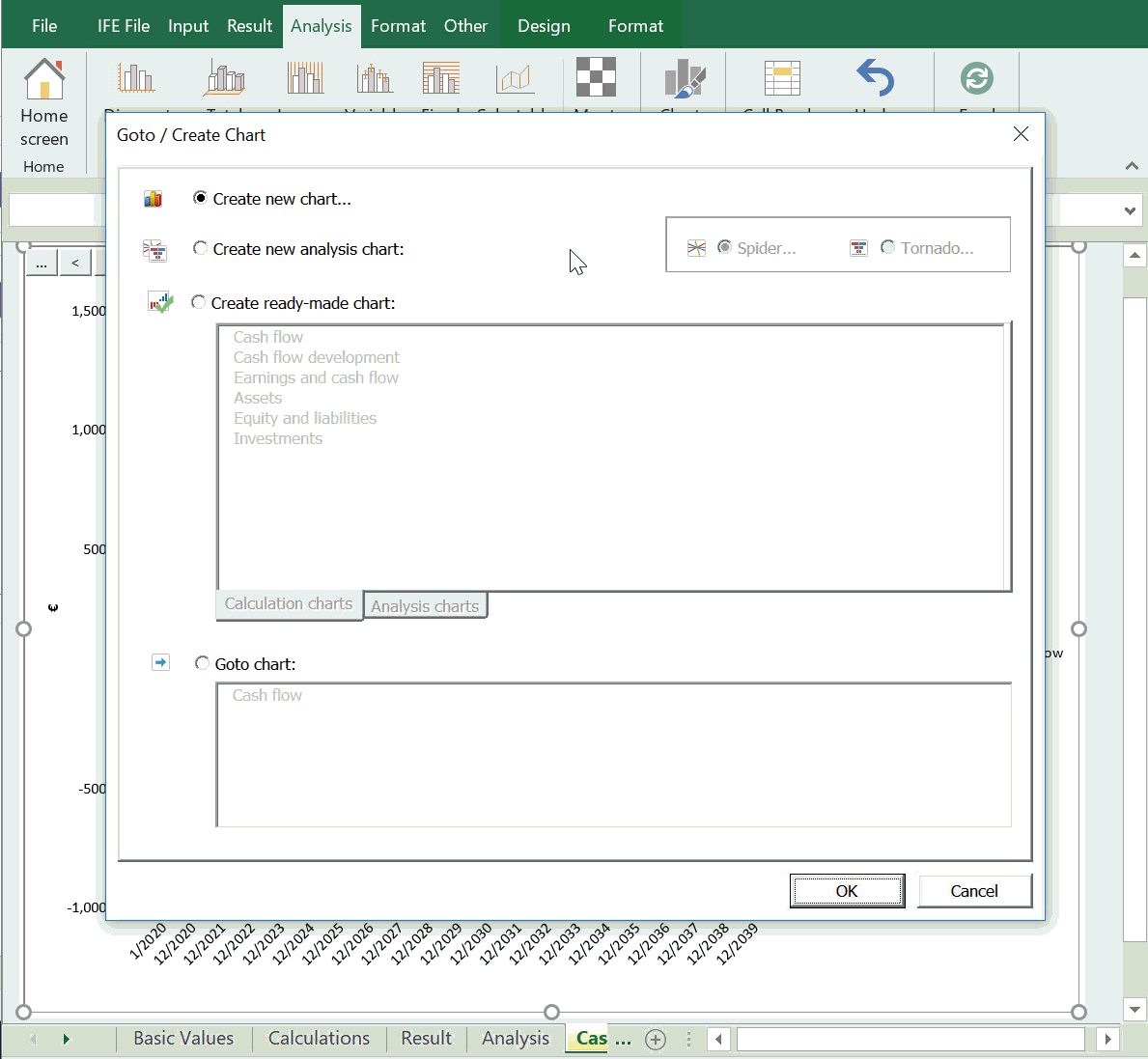Choose the Spider radio option
1148x1059 pixels.
[x=724, y=247]
